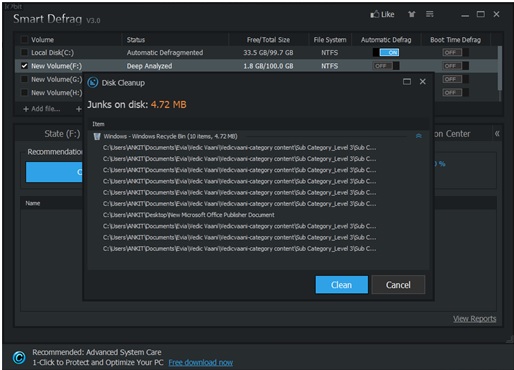This screenshot has width=514, height=370.
Task: Open the skin shirt icon
Action: [412, 14]
